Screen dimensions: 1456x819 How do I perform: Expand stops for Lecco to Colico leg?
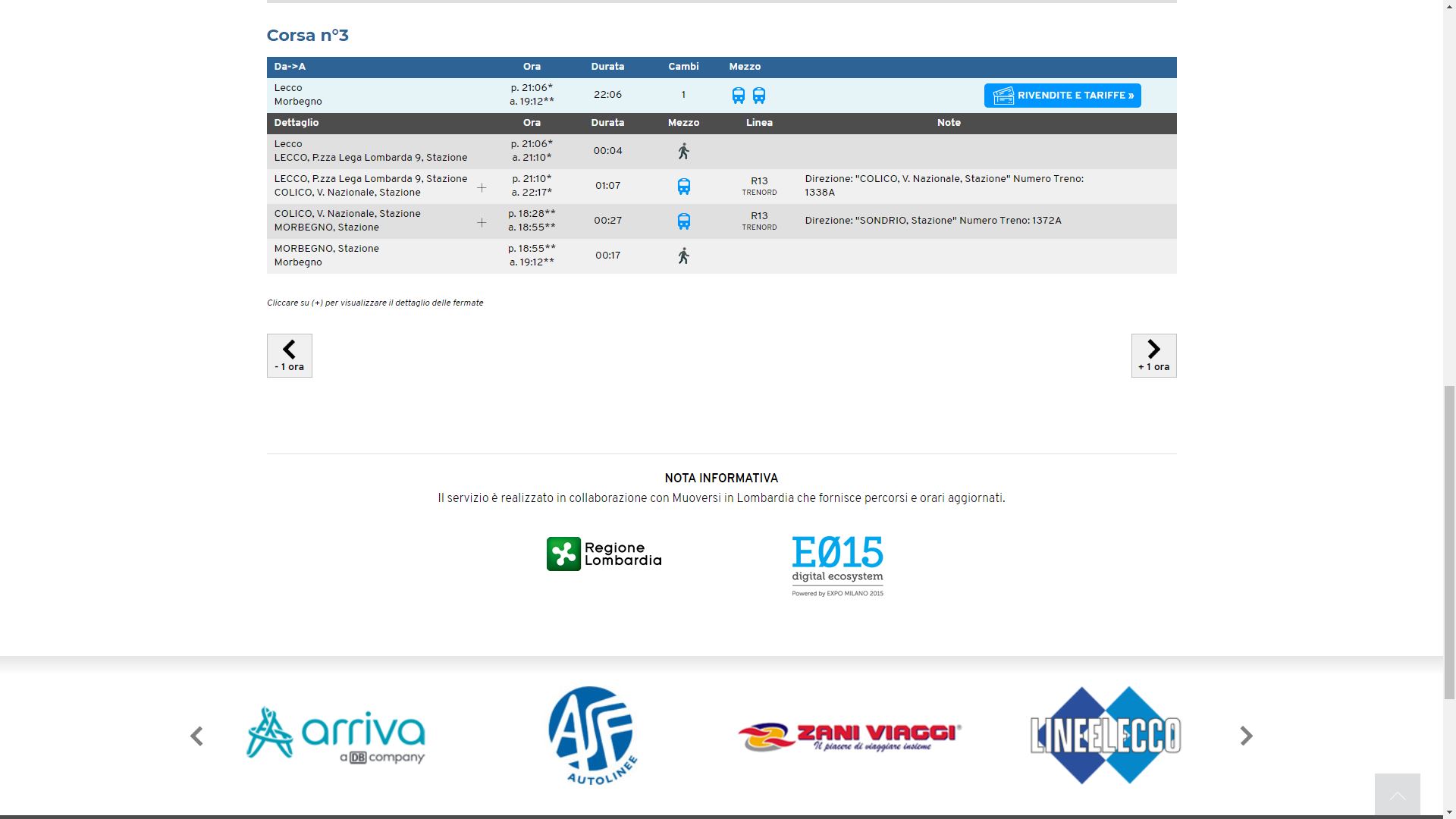pos(482,187)
